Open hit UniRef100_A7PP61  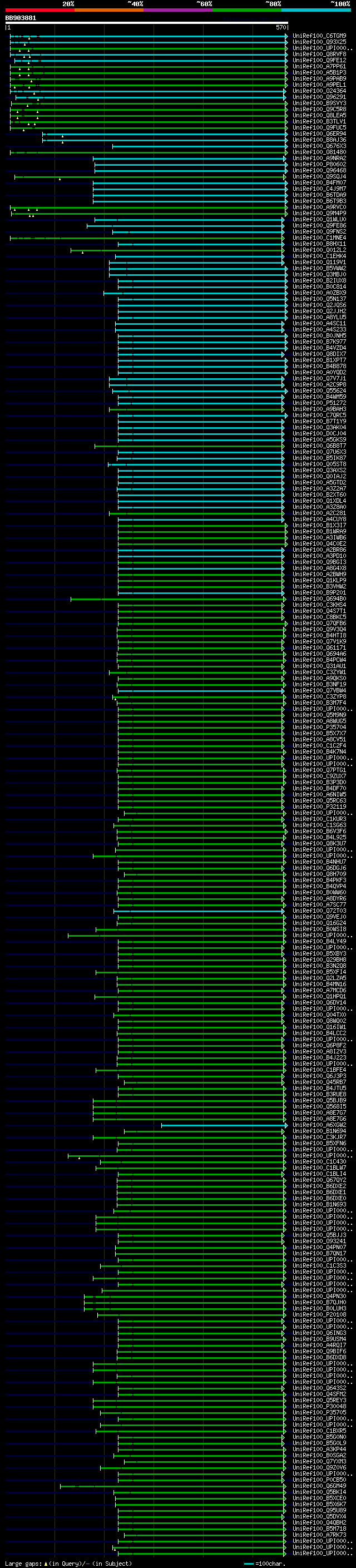pos(319,66)
